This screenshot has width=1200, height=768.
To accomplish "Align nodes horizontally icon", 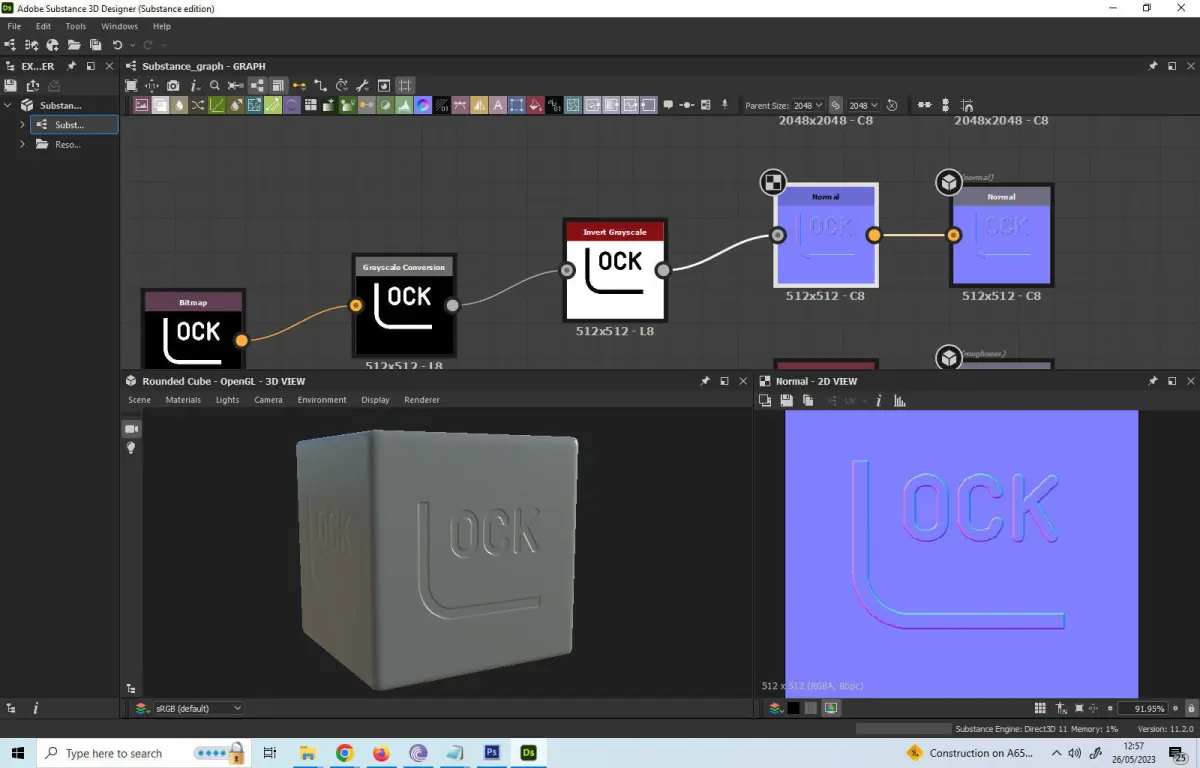I will coord(924,105).
